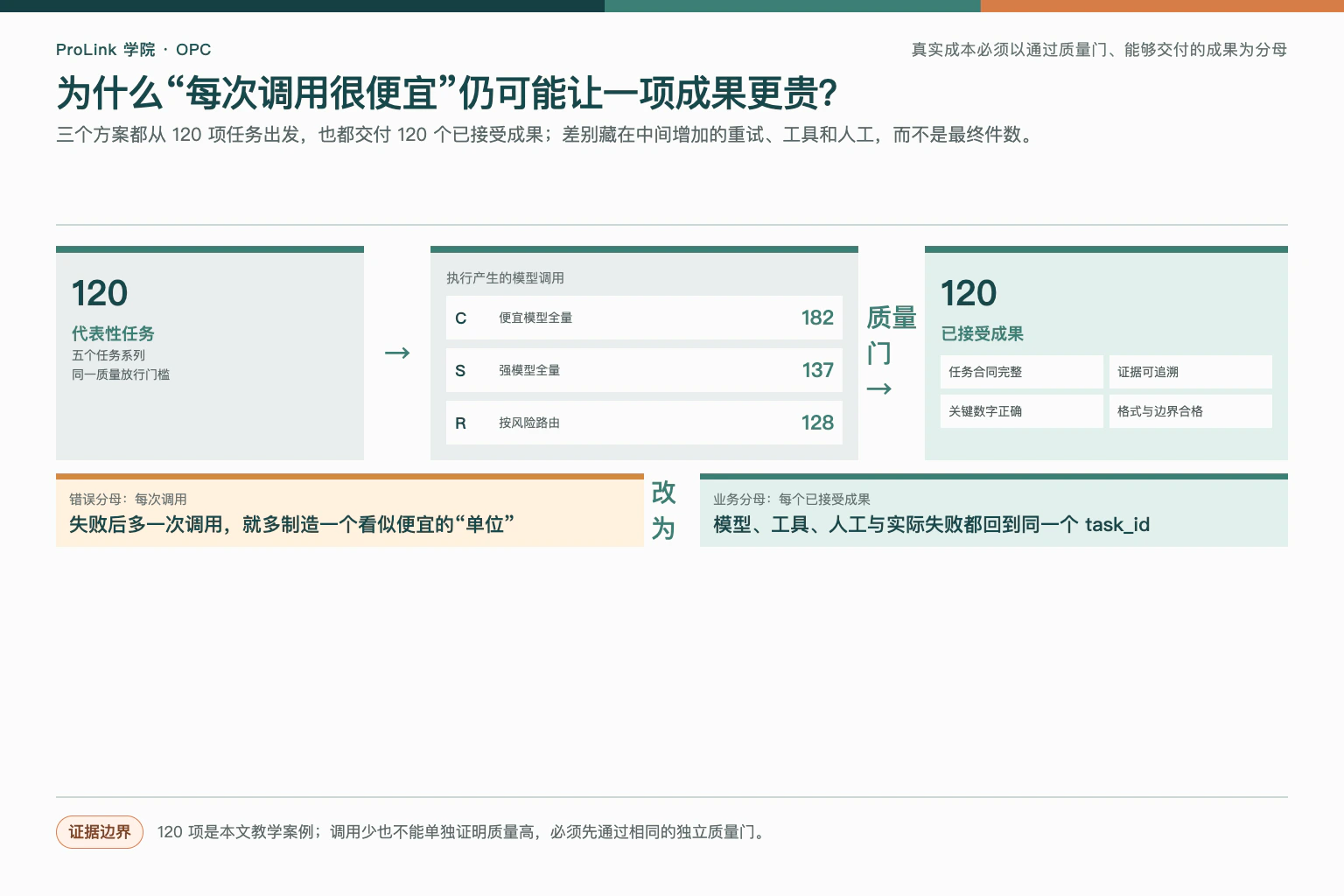This screenshot has height=896, width=1344.
Task: Click the 业务分母:每个已接受成果 label
Action: pyautogui.click(x=791, y=500)
